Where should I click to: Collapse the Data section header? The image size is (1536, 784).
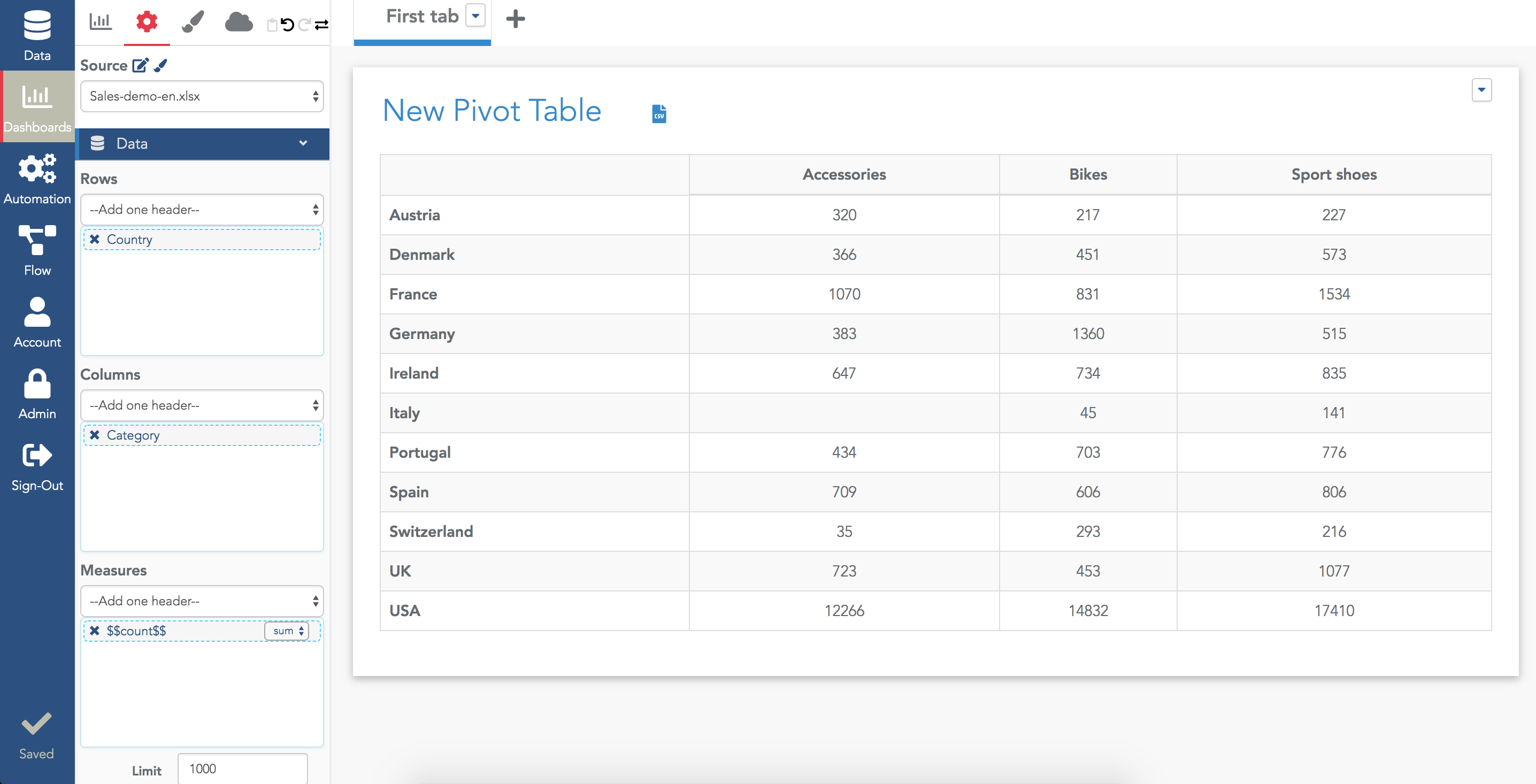point(202,143)
